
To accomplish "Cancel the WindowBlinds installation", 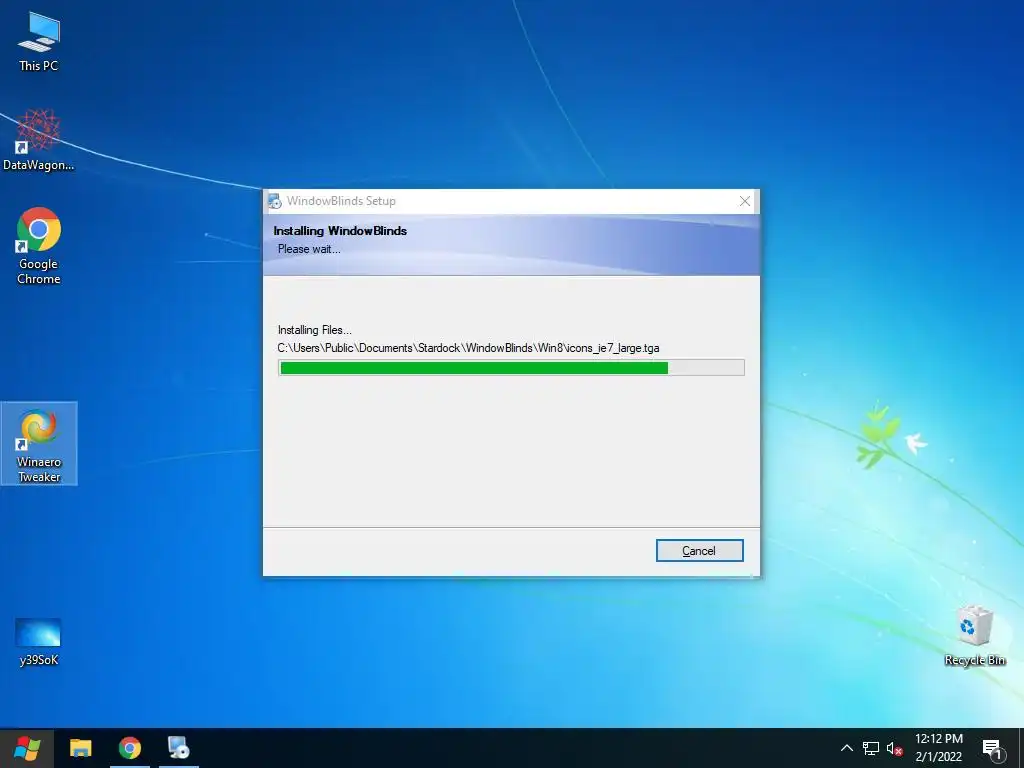I will click(x=699, y=551).
